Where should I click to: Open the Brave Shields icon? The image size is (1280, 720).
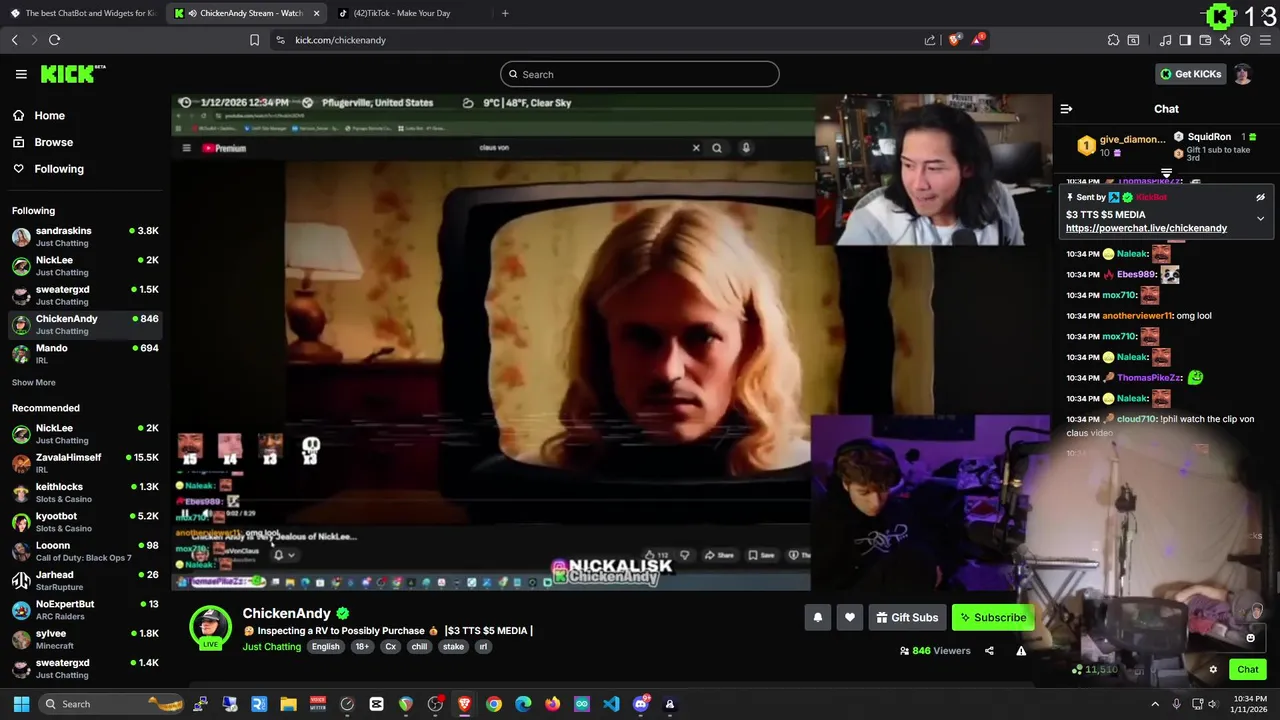point(954,40)
